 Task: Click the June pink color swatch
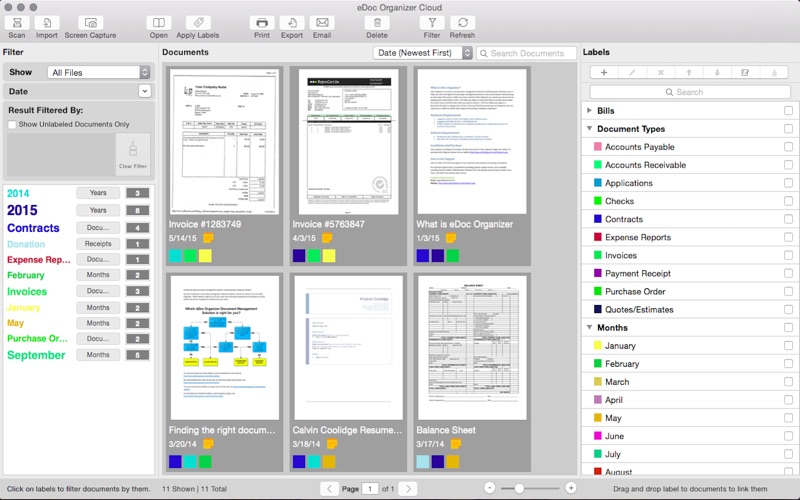598,436
